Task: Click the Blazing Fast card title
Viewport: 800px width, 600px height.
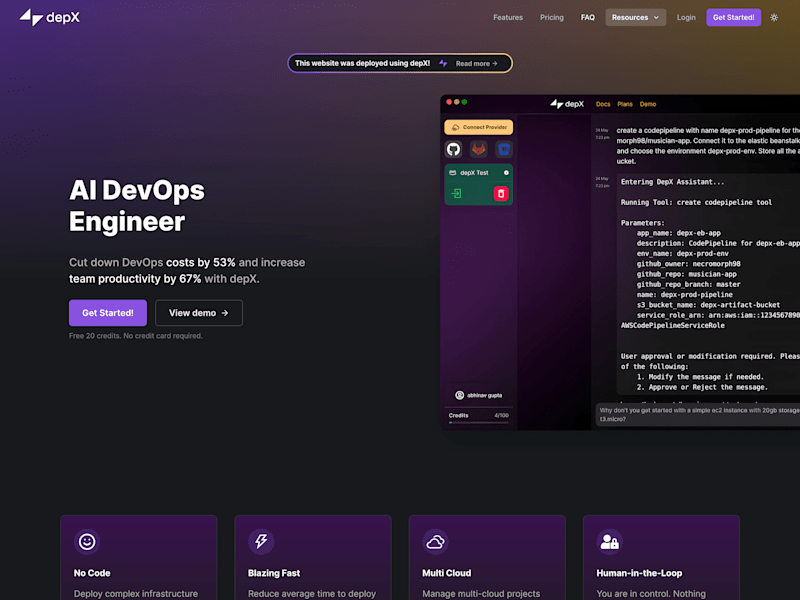Action: pos(274,573)
